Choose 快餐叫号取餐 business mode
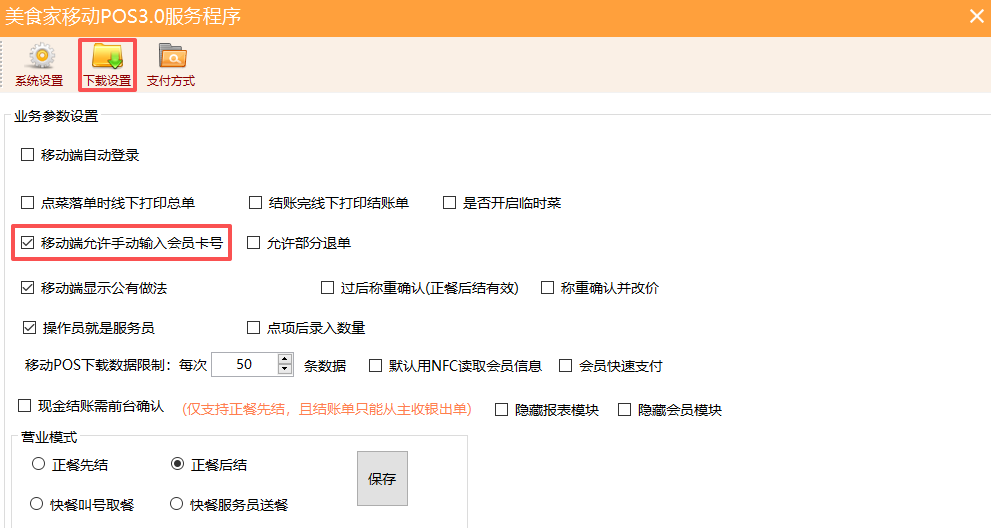The image size is (991, 528). click(38, 504)
